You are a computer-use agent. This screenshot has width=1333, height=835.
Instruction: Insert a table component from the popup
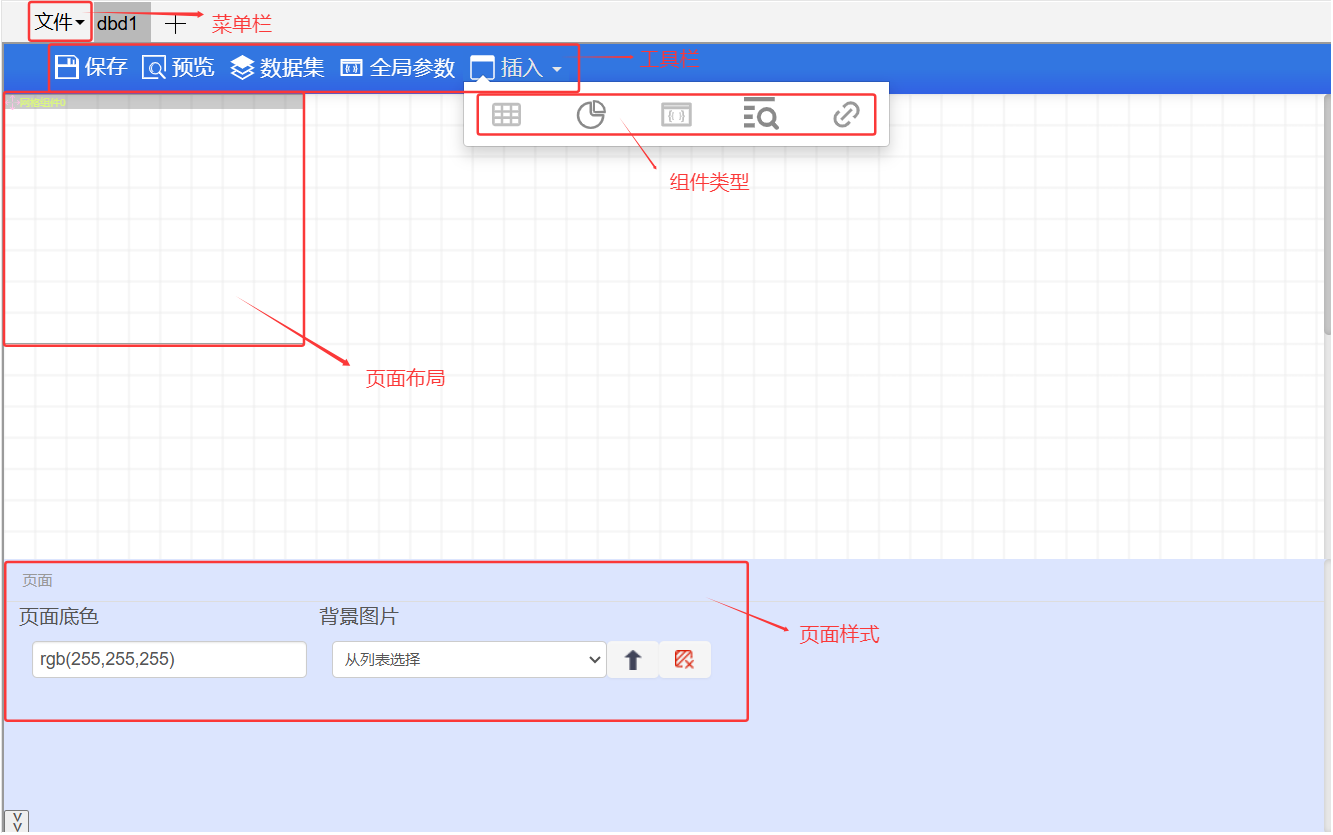(x=506, y=115)
